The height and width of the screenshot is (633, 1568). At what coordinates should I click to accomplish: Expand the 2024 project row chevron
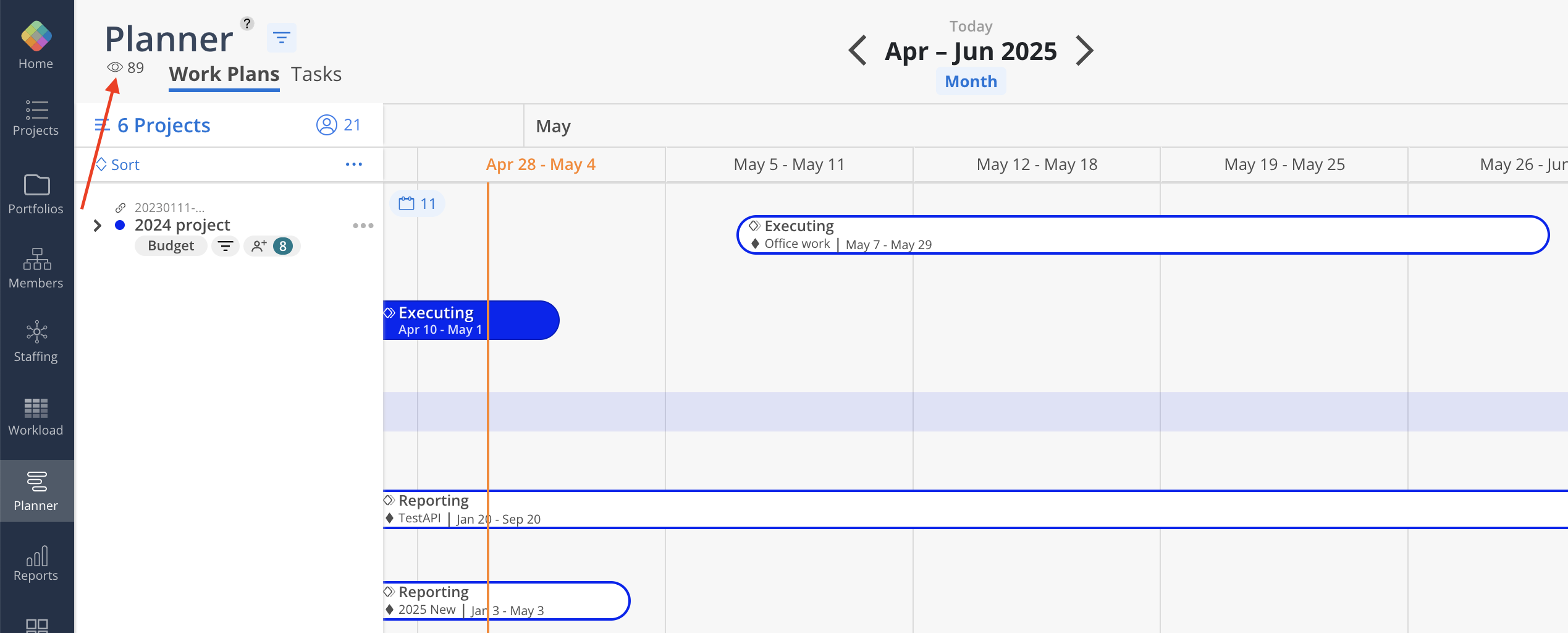[x=97, y=226]
